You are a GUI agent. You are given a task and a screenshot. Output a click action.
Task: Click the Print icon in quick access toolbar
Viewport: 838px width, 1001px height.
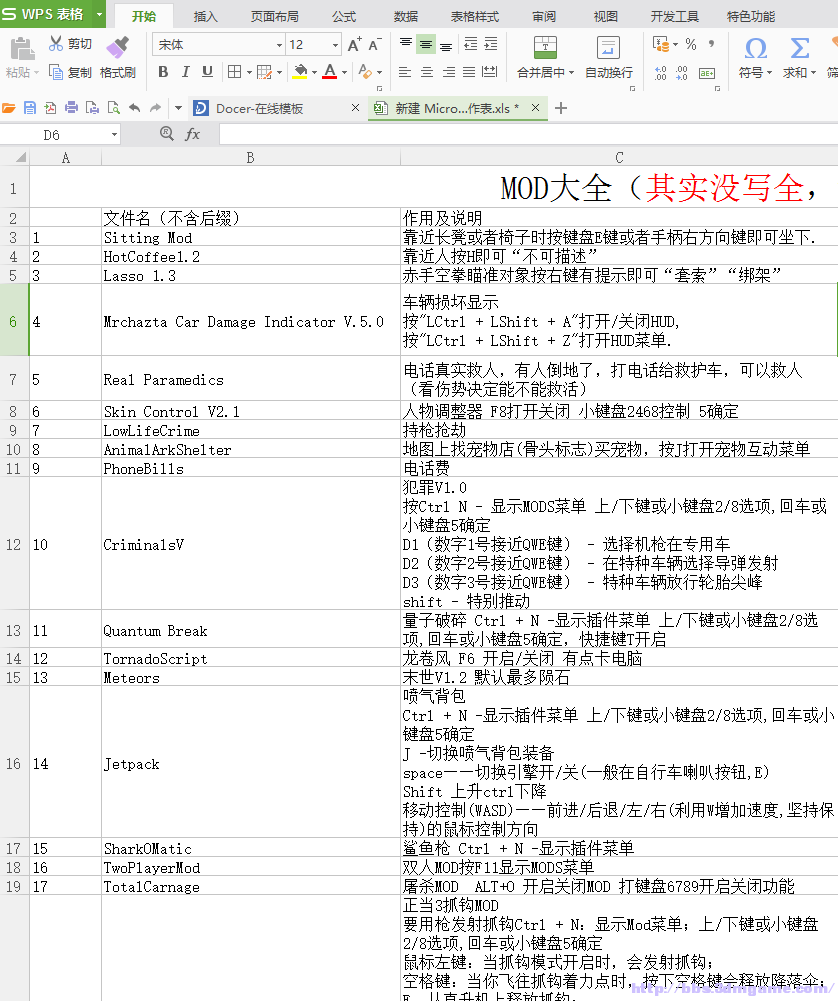71,108
